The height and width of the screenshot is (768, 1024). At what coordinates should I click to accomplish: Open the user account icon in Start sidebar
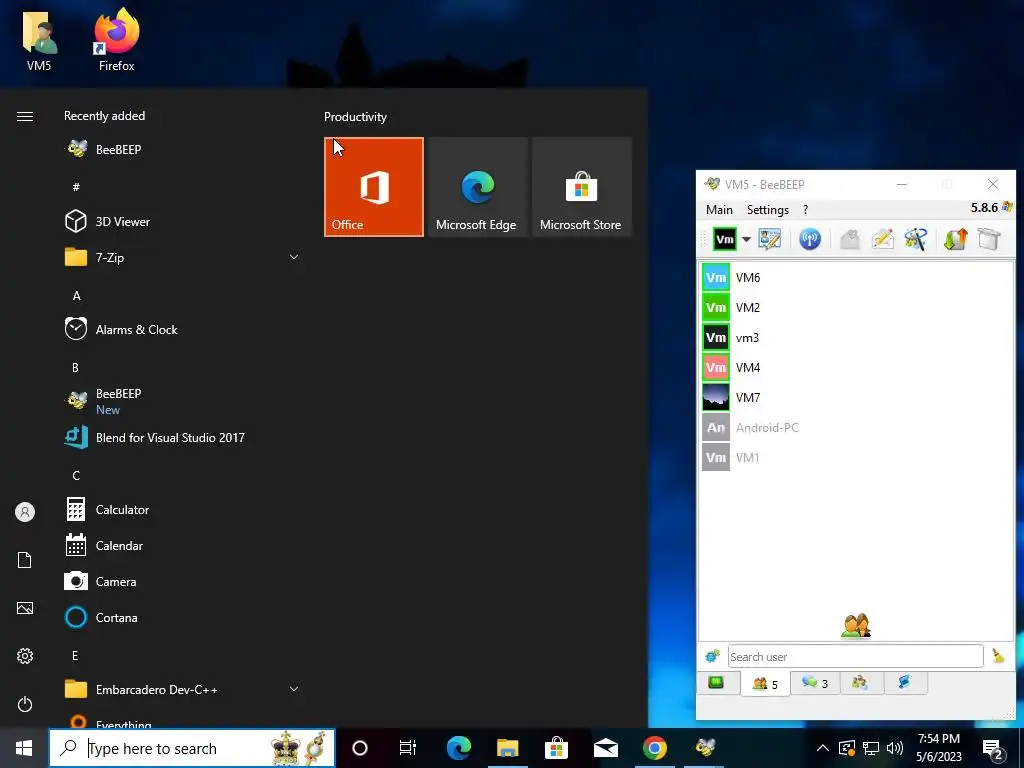[25, 512]
